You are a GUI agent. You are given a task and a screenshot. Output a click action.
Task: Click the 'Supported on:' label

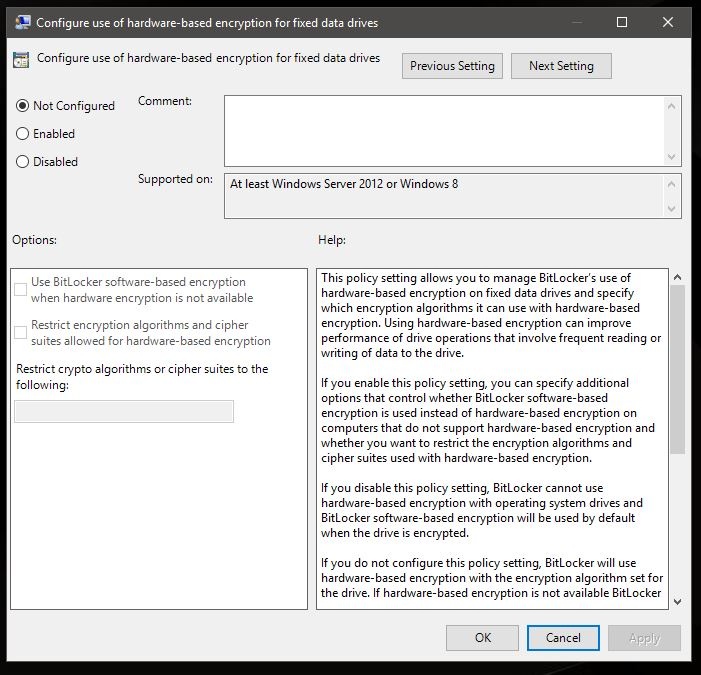pyautogui.click(x=175, y=179)
